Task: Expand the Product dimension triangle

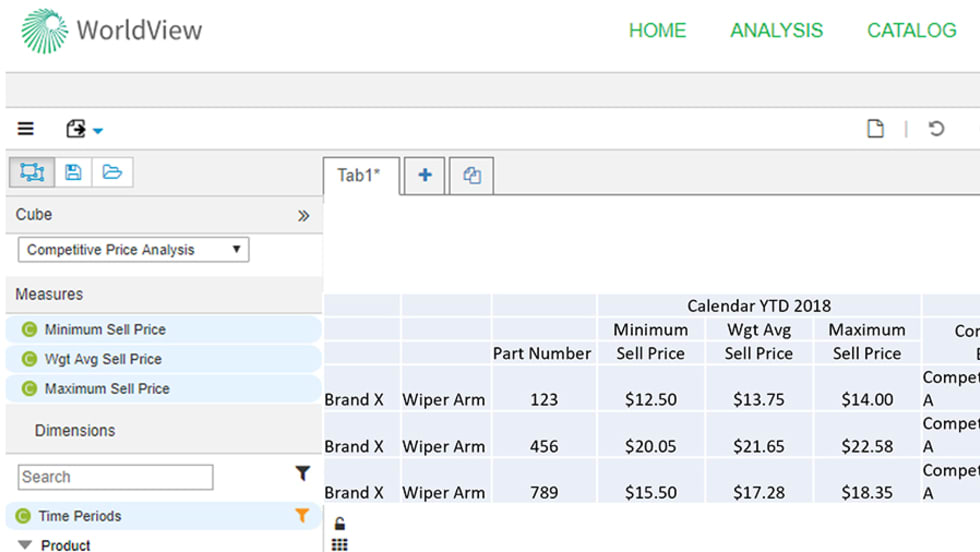Action: (25, 545)
